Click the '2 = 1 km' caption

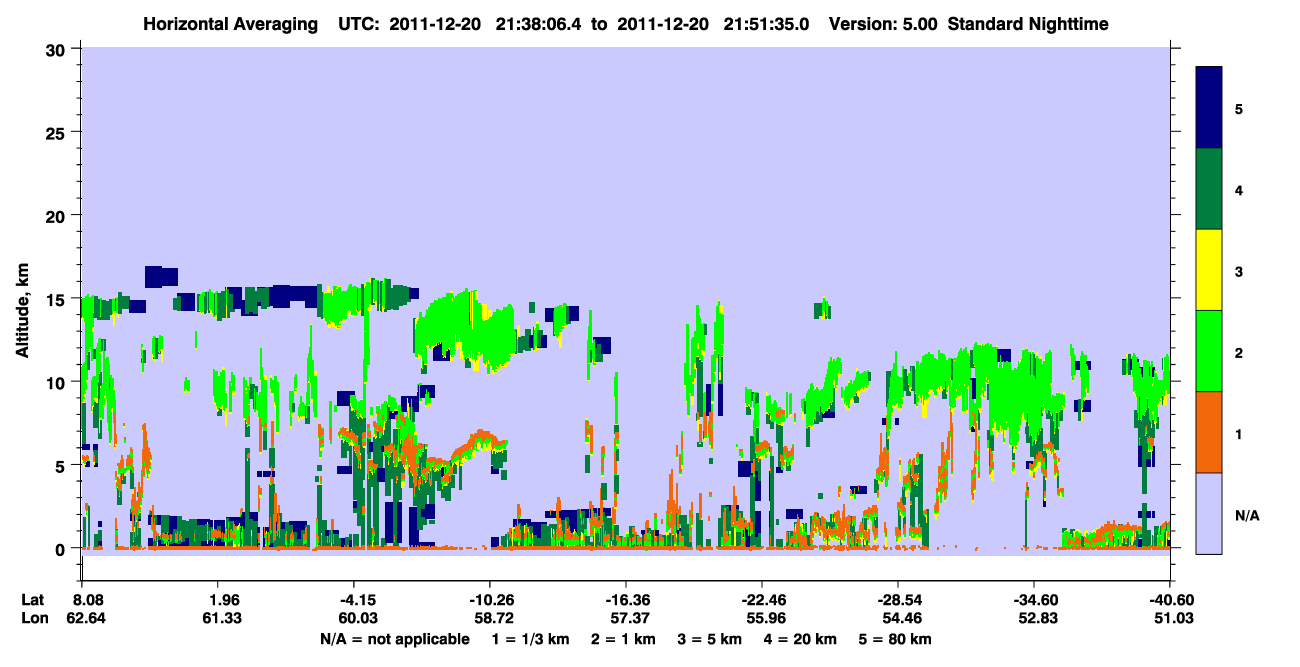tap(623, 639)
